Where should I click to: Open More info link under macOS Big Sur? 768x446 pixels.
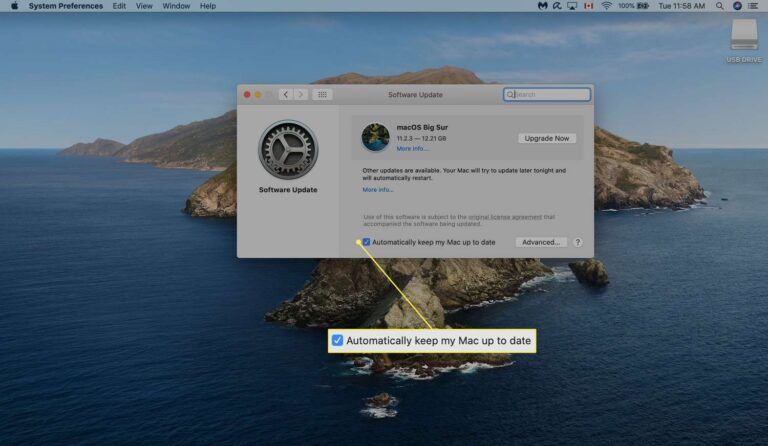pos(412,148)
